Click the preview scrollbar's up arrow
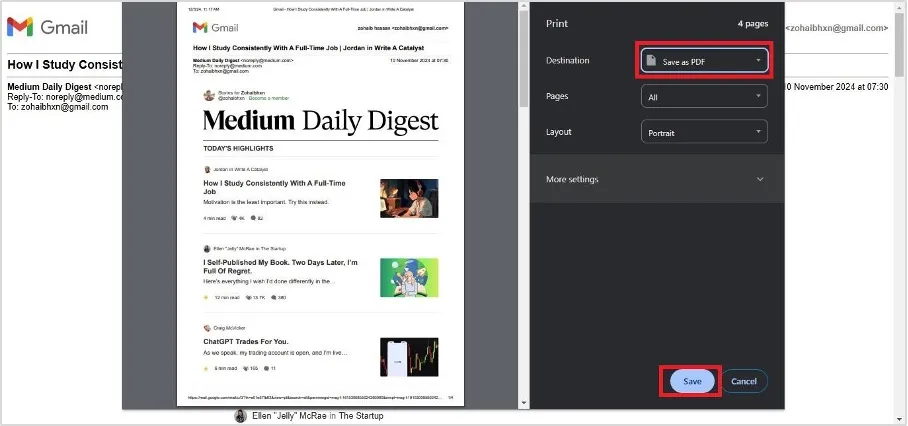 point(523,6)
